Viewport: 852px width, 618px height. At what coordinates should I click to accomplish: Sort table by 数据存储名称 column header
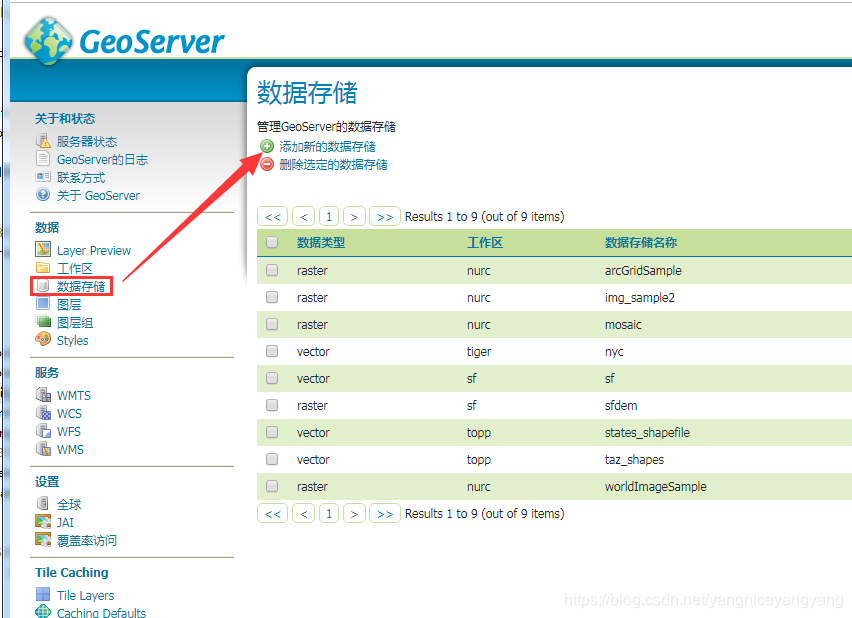641,242
